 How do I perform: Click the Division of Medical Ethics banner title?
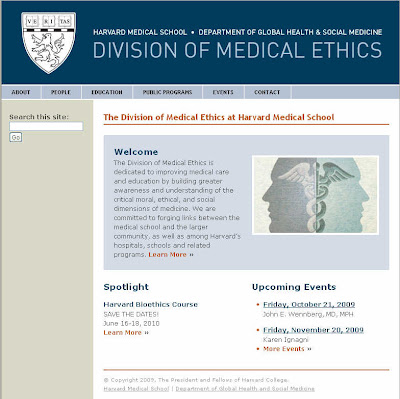[x=237, y=50]
